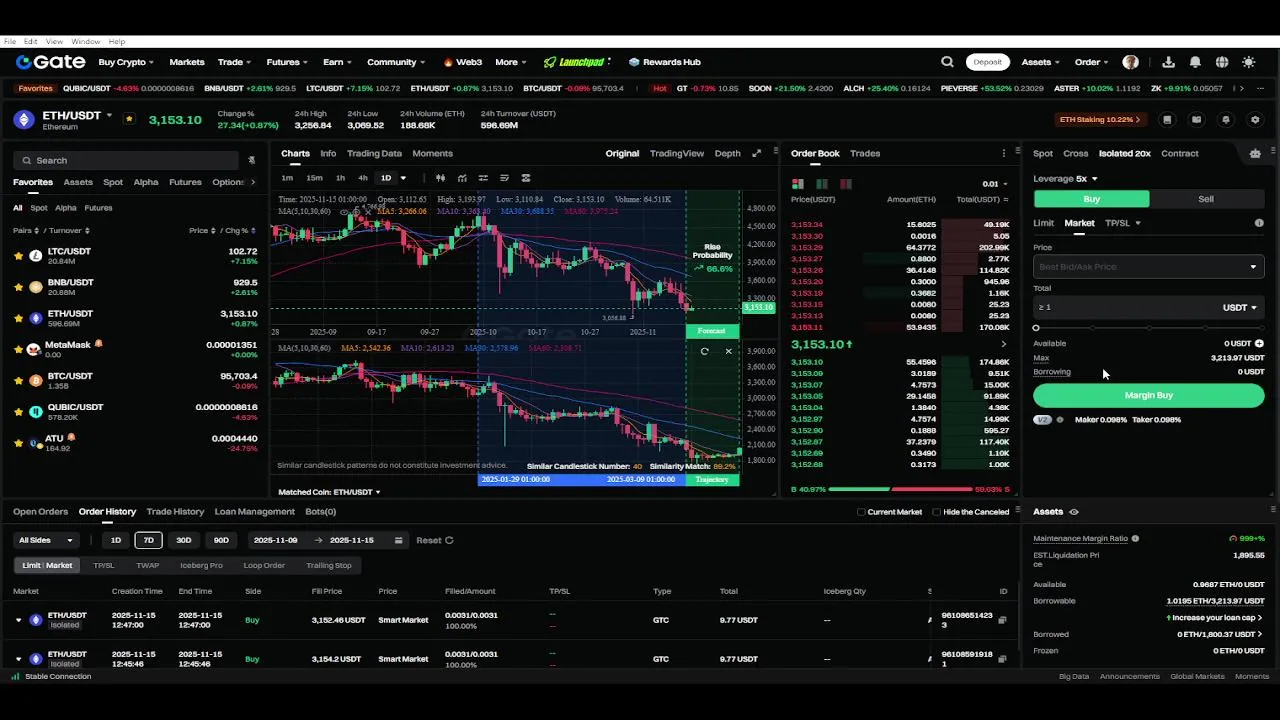Open the trading bot robot icon
The image size is (1280, 720).
click(1255, 153)
